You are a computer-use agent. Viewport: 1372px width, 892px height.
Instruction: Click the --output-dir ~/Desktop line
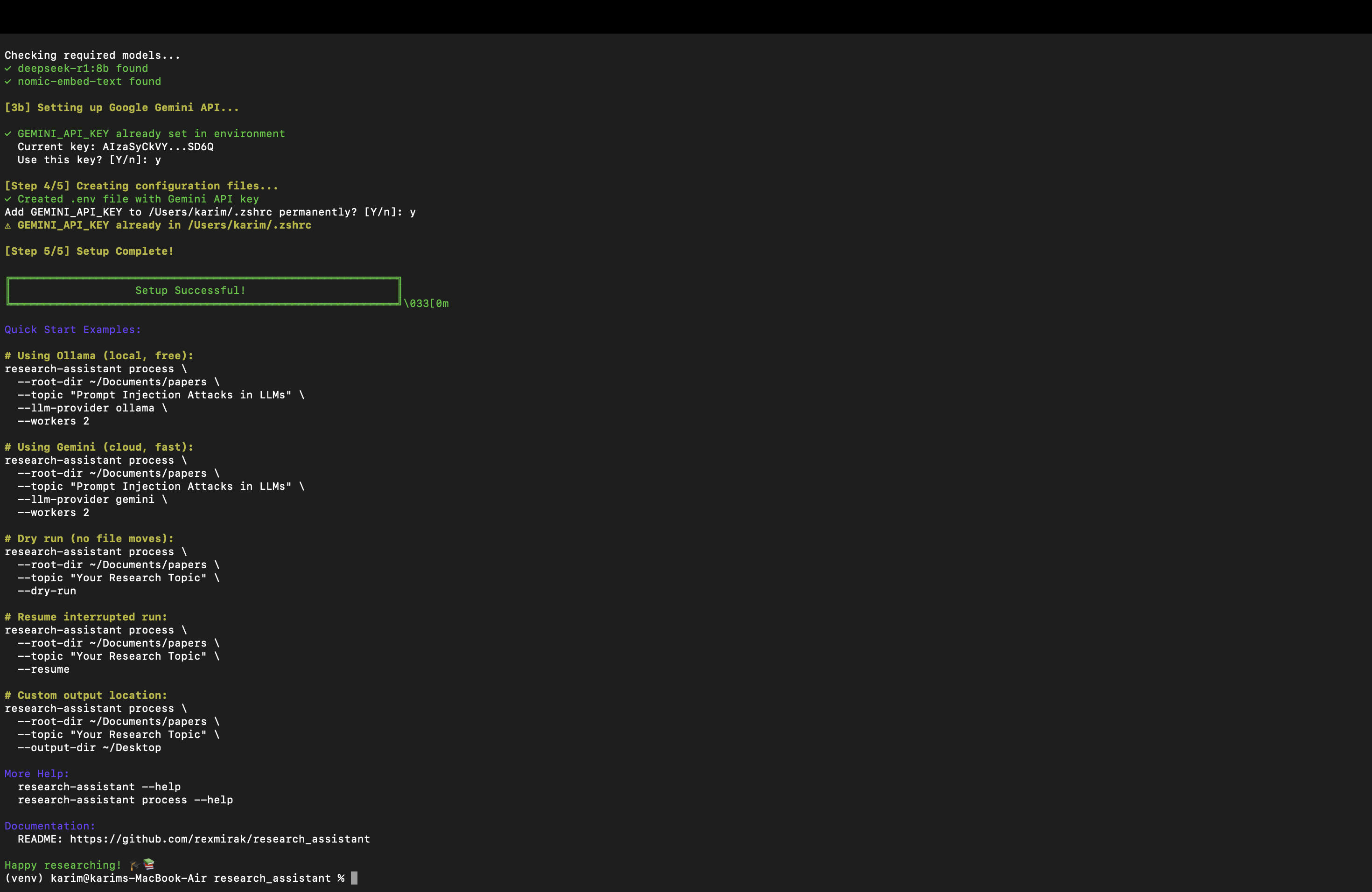[89, 748]
